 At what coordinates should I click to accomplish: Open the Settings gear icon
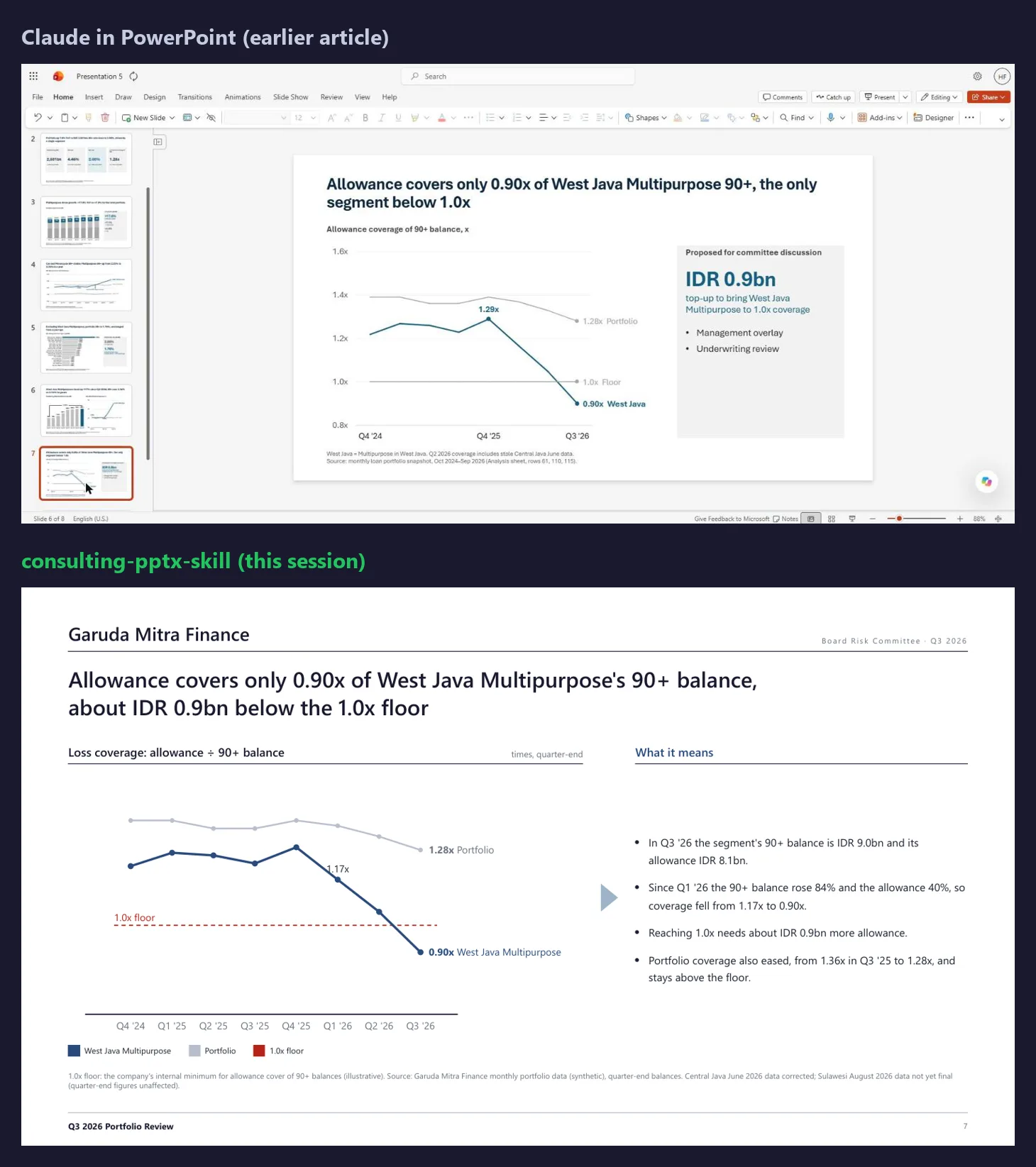[977, 77]
